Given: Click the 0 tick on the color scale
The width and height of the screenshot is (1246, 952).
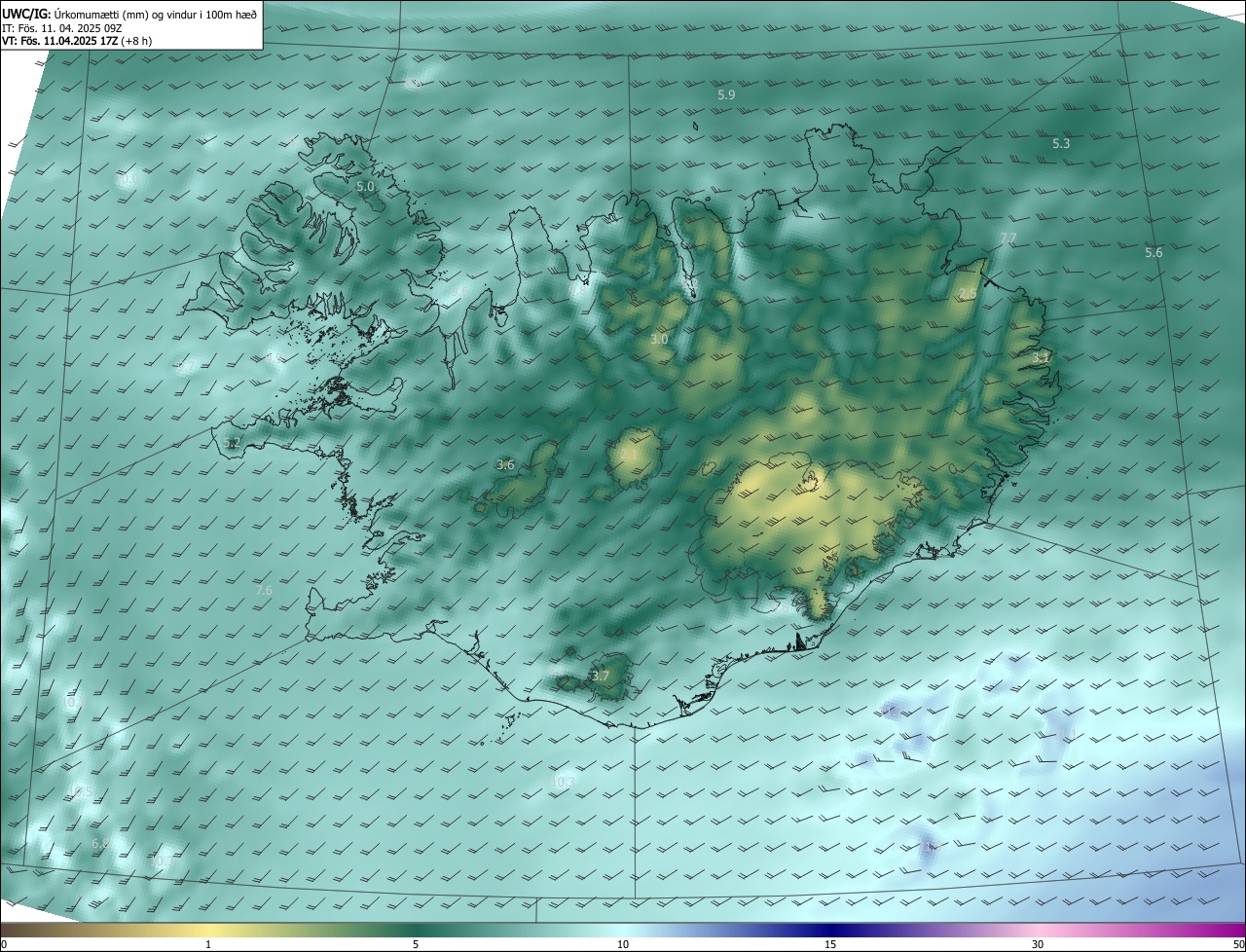Looking at the screenshot, I should pos(3,944).
